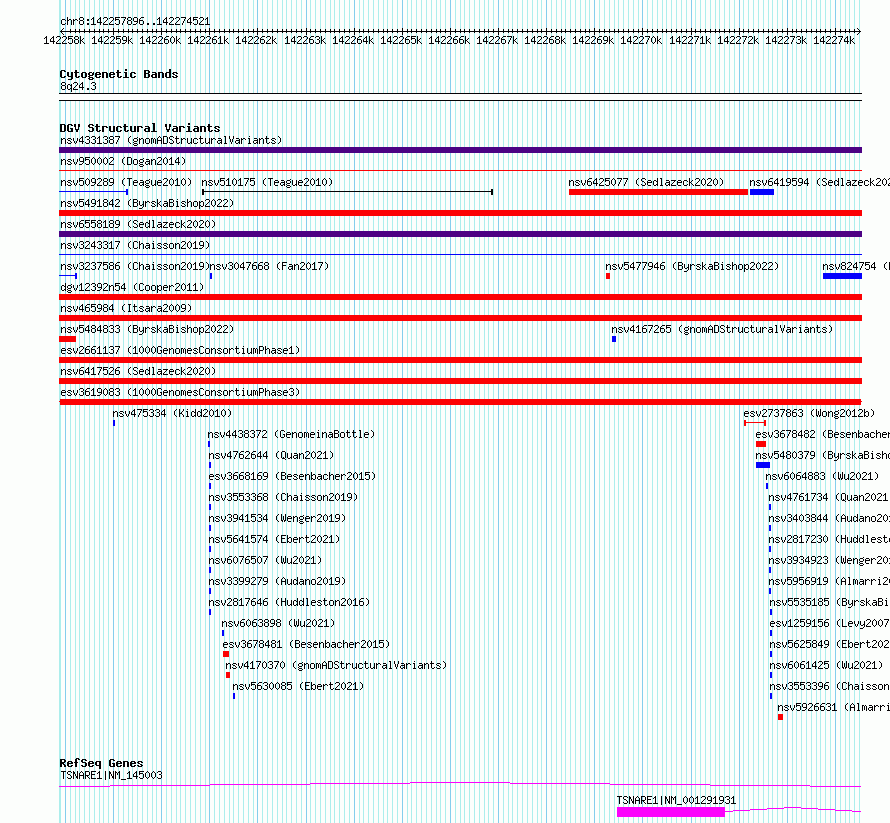Click the magenta TSNARE1|NM_001291931 exon block
890x823 pixels.
671,812
